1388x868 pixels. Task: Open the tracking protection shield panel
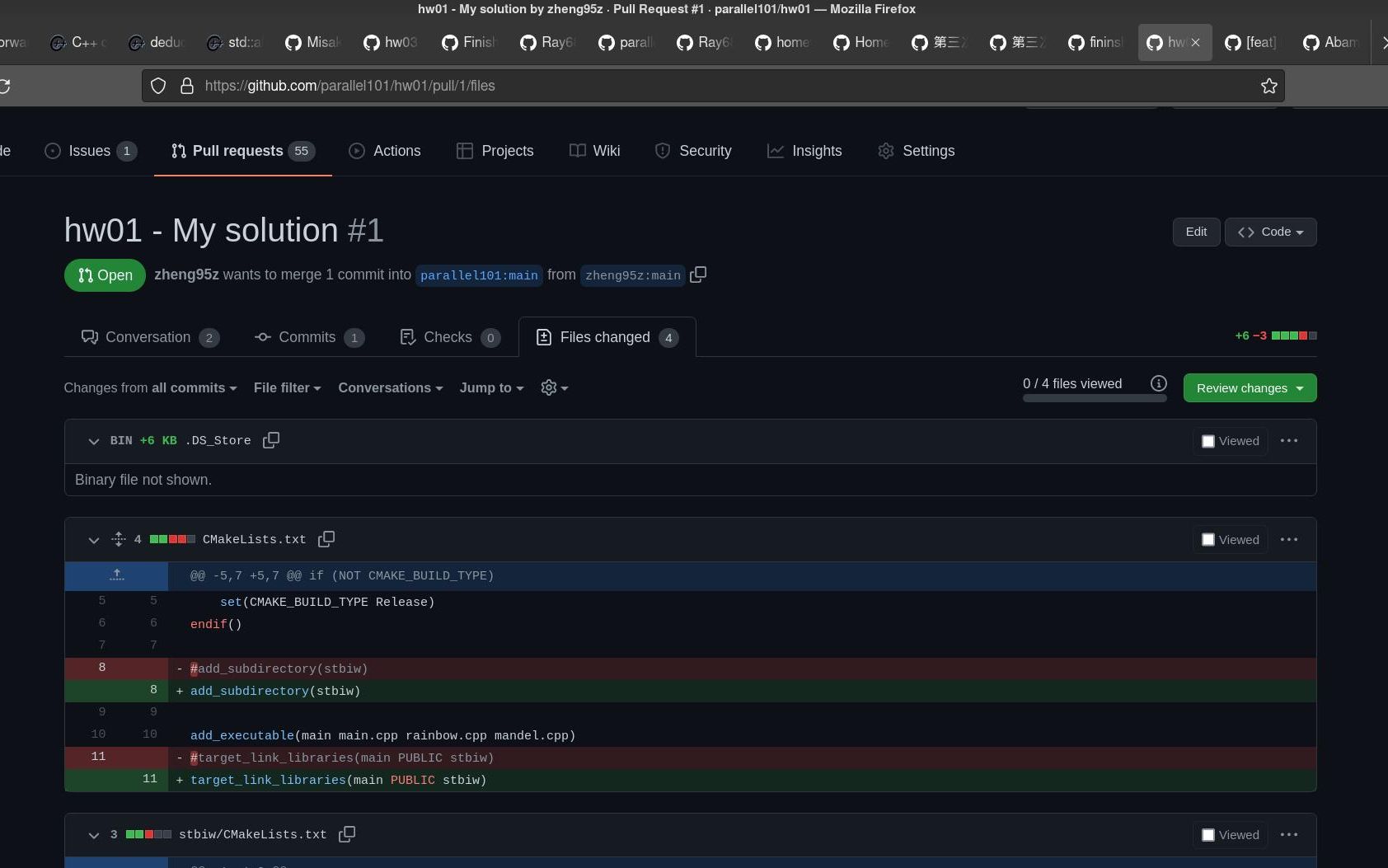(x=157, y=85)
